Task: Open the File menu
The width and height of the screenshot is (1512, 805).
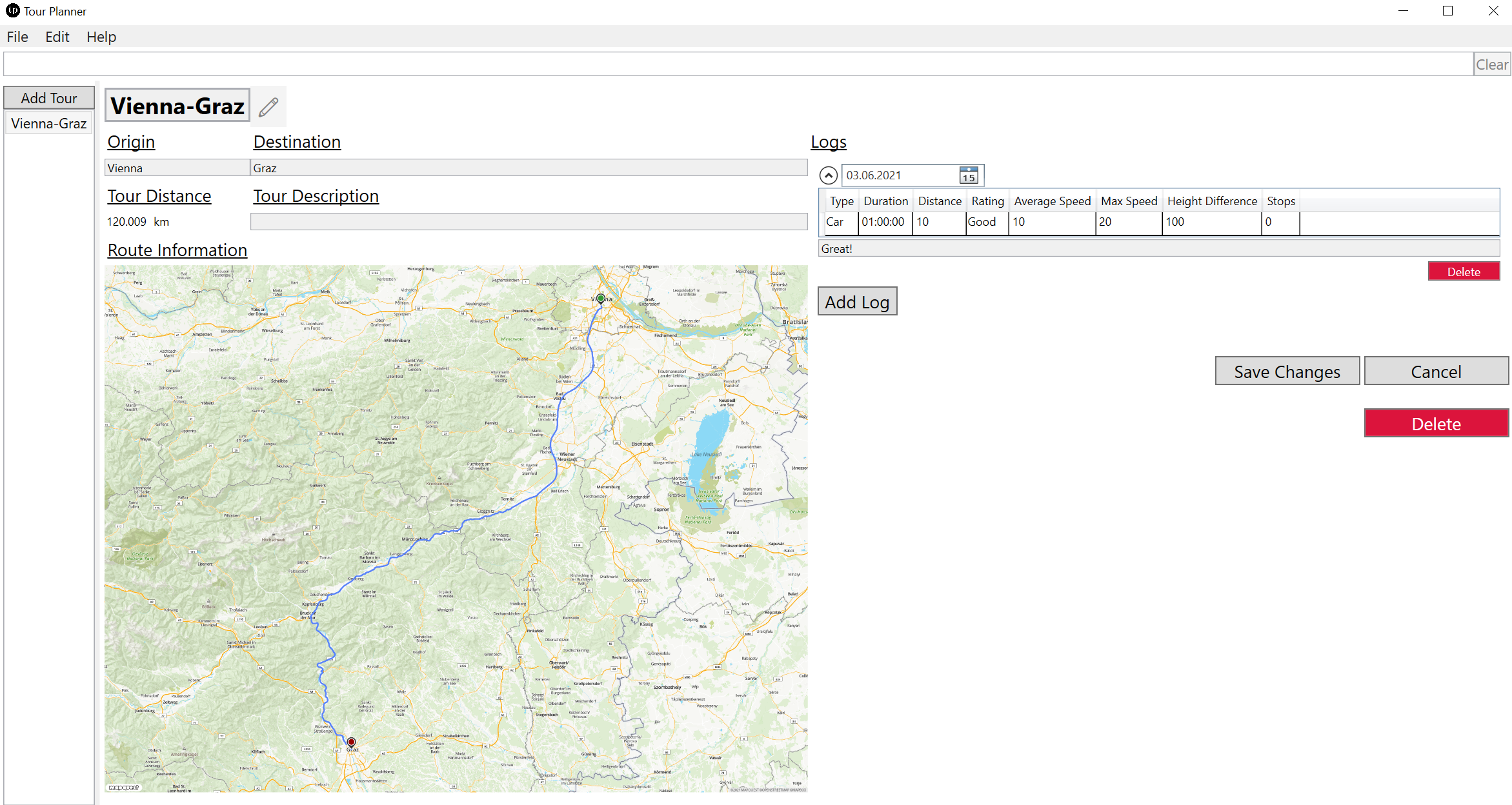Action: [x=17, y=37]
